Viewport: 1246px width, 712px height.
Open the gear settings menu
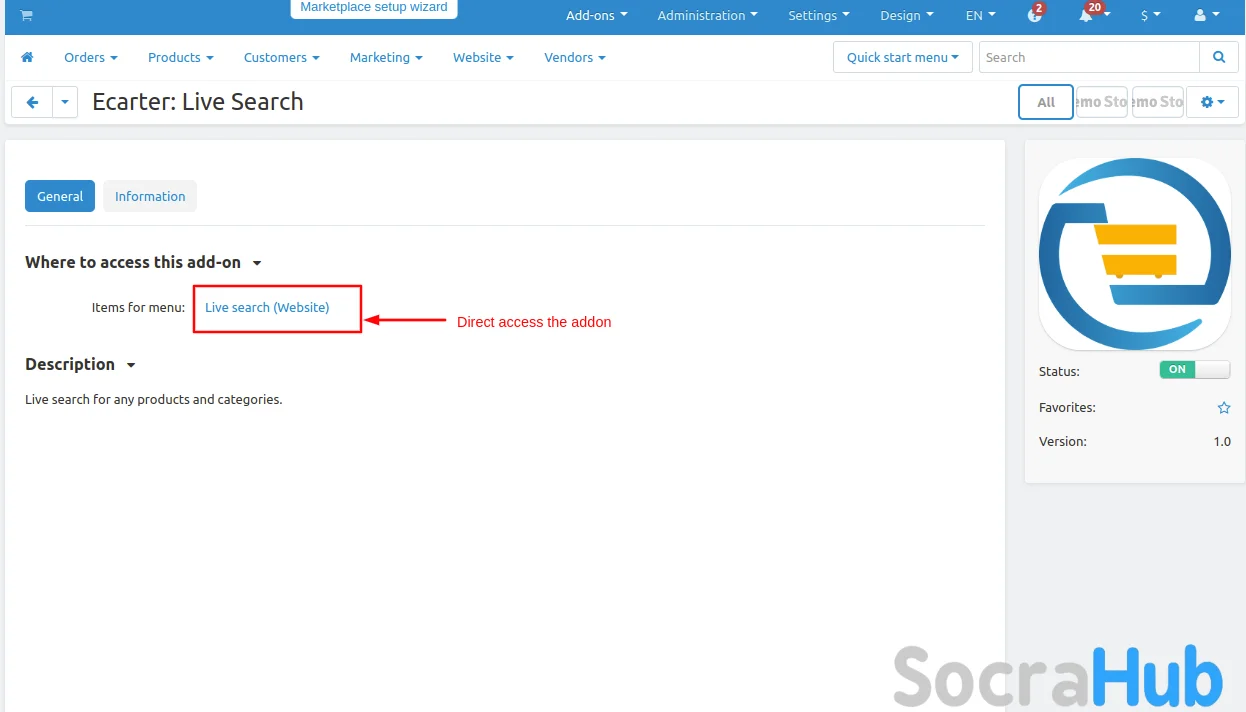pyautogui.click(x=1211, y=102)
